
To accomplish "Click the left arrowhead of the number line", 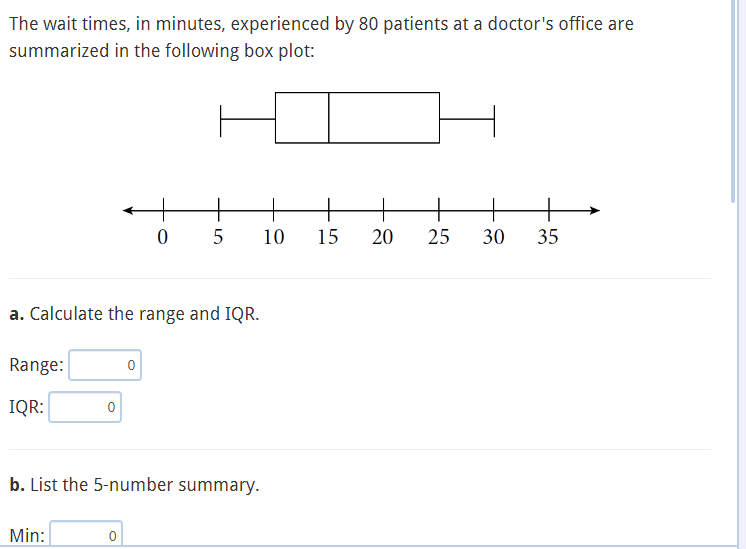I will [x=128, y=210].
